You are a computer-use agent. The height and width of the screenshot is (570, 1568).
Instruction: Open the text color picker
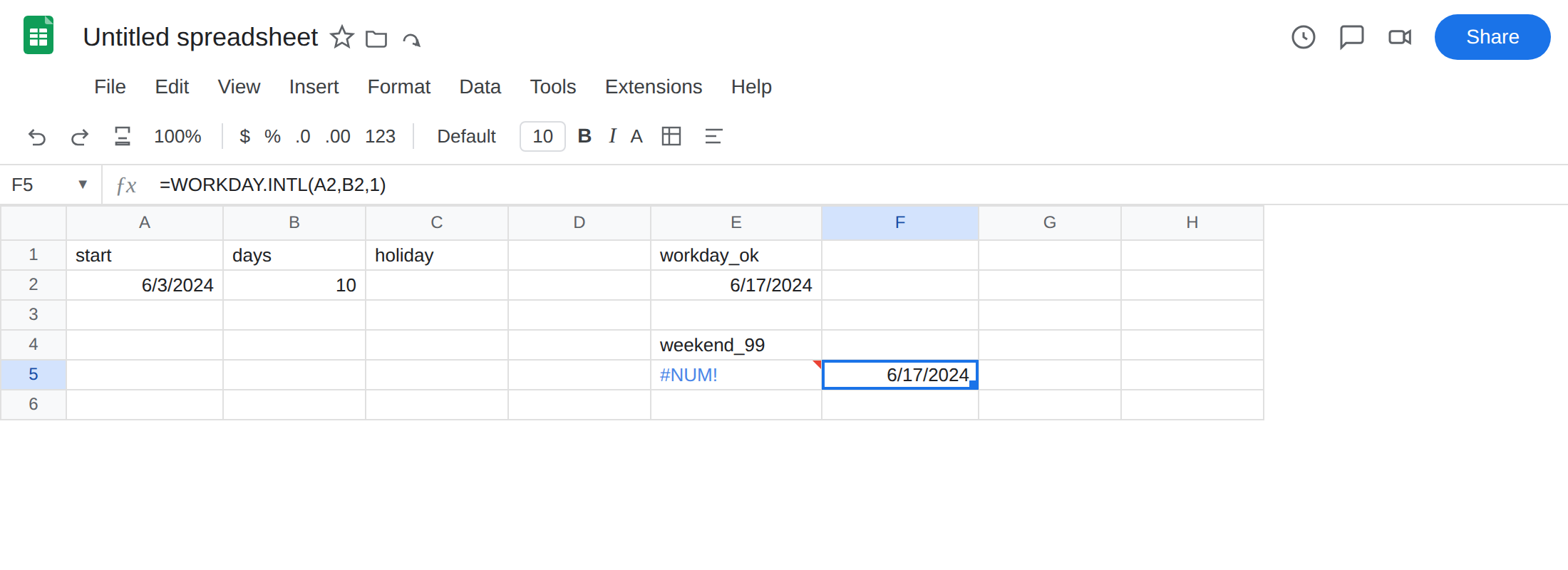pos(636,136)
